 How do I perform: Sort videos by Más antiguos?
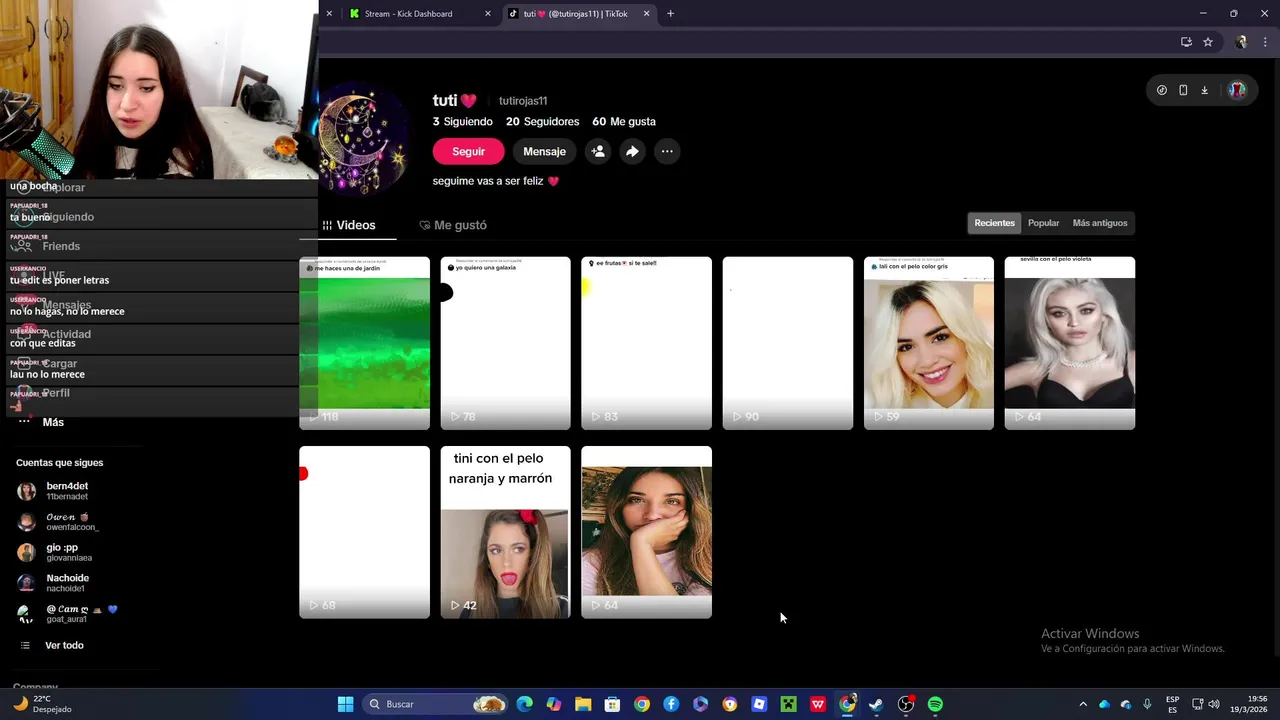pyautogui.click(x=1100, y=223)
